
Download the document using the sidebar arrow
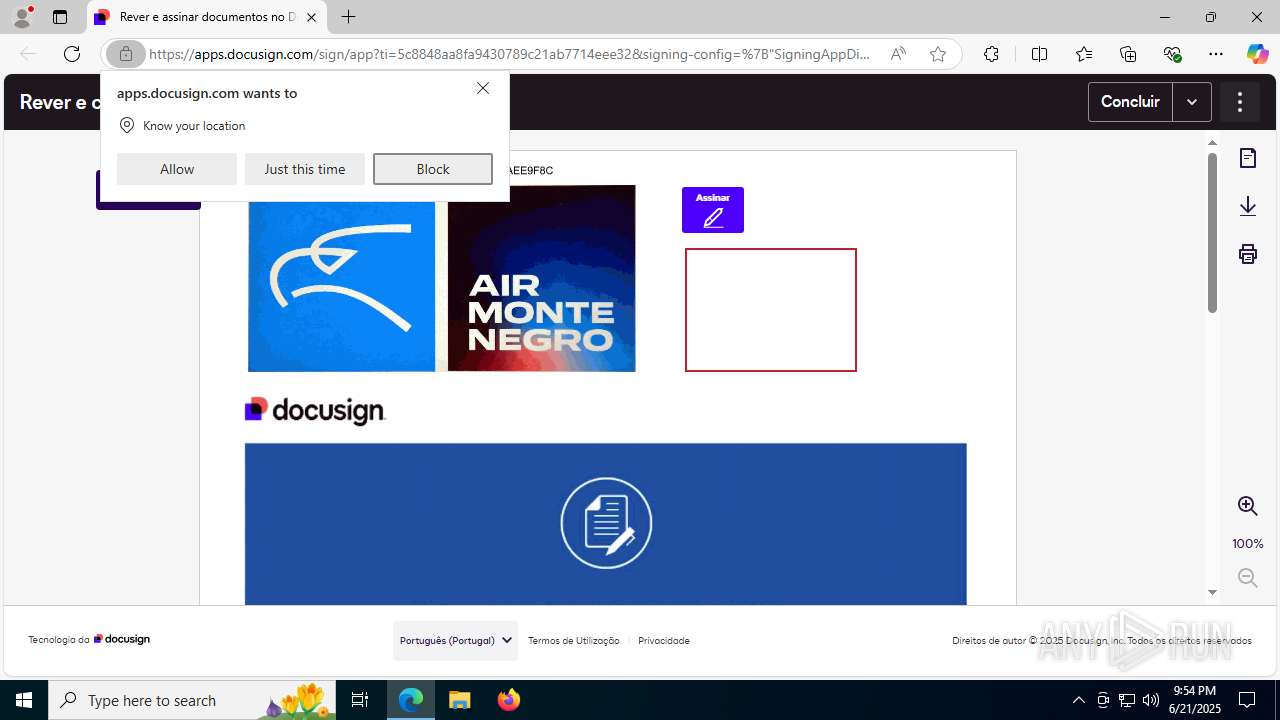(x=1248, y=206)
